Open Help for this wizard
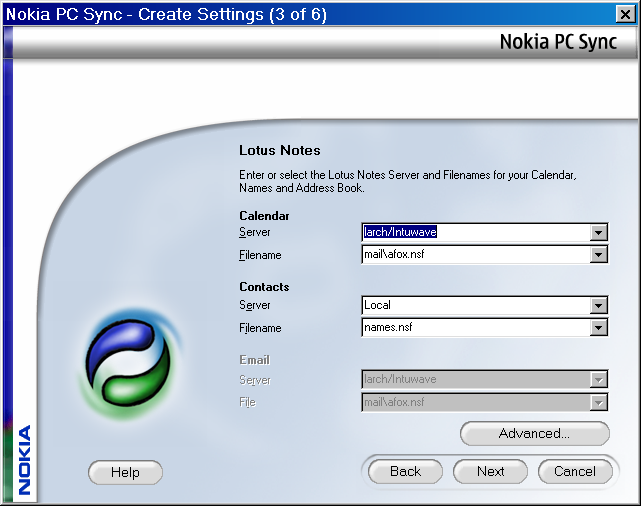The height and width of the screenshot is (506, 641). (x=125, y=472)
